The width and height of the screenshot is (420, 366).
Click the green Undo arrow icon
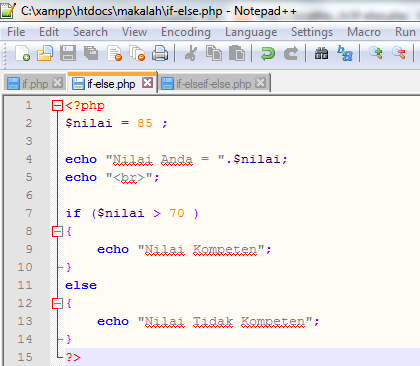(268, 53)
